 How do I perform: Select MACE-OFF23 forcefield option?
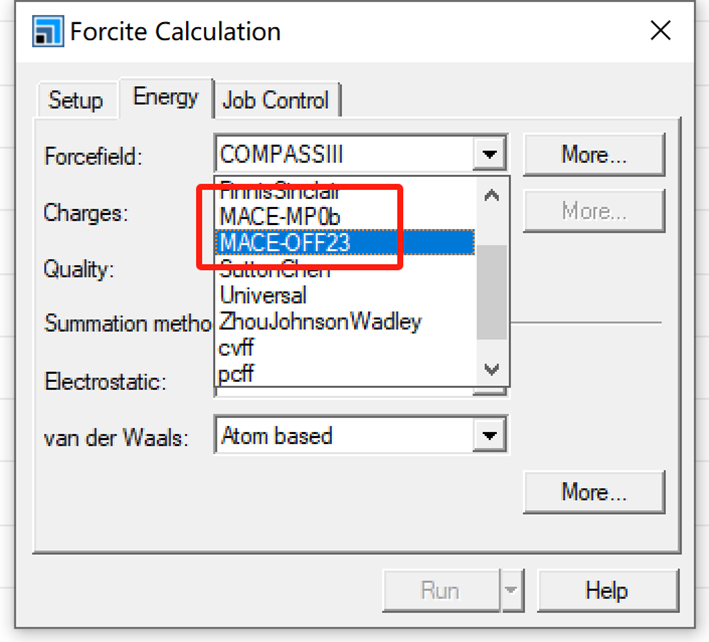pyautogui.click(x=285, y=242)
